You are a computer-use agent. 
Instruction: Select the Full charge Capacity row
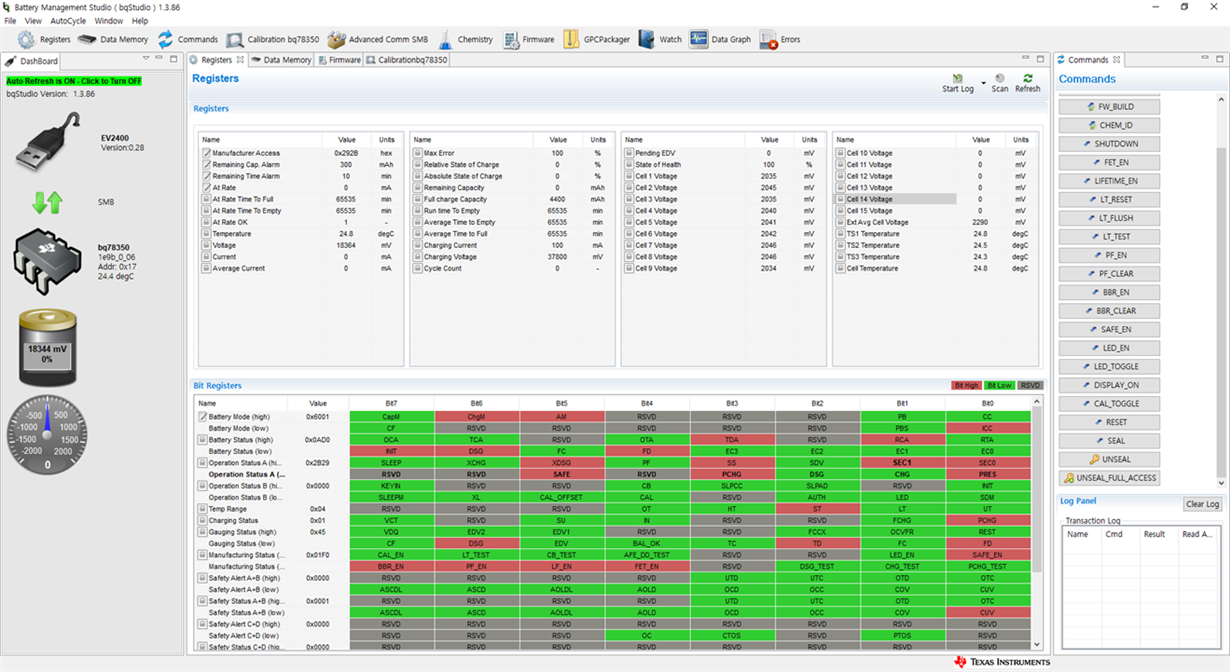click(511, 199)
